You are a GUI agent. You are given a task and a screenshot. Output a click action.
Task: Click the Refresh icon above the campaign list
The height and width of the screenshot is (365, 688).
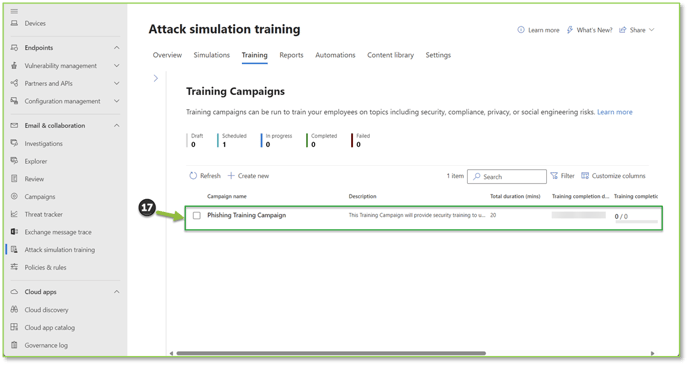pyautogui.click(x=193, y=176)
